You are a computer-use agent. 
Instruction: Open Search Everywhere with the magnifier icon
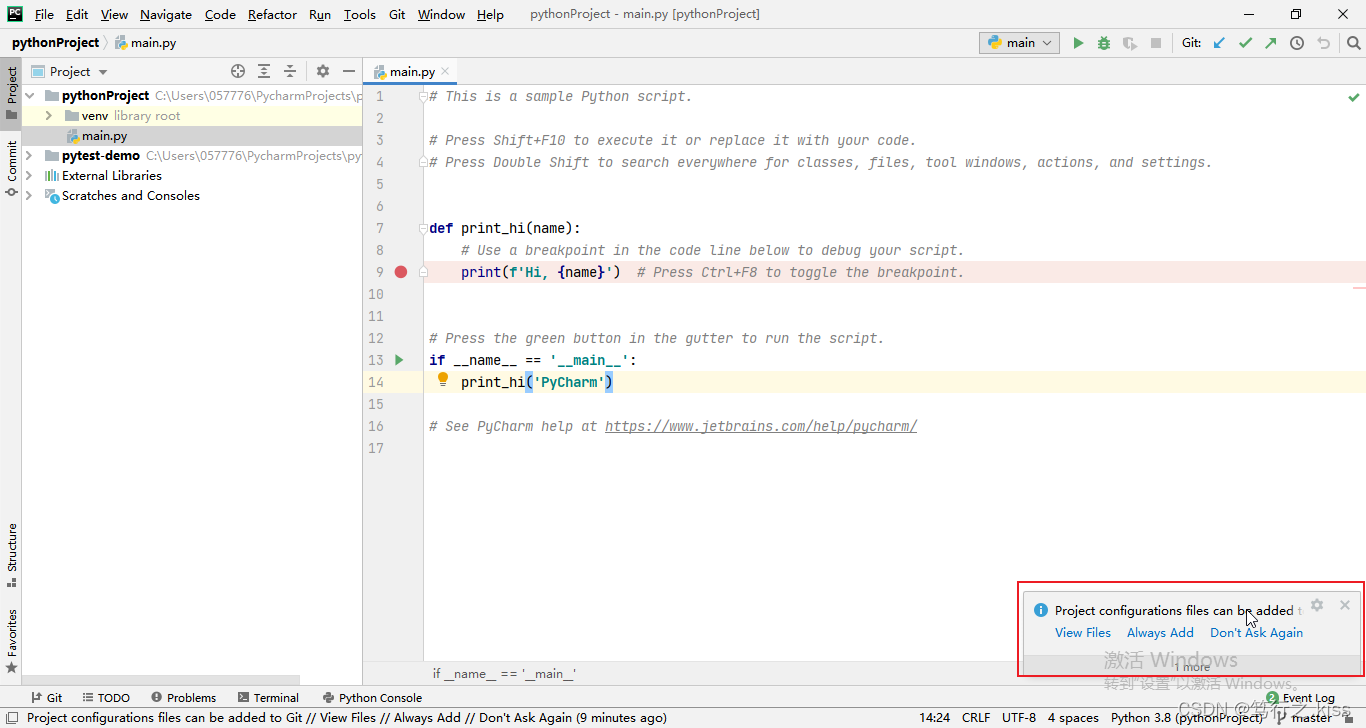[x=1353, y=43]
